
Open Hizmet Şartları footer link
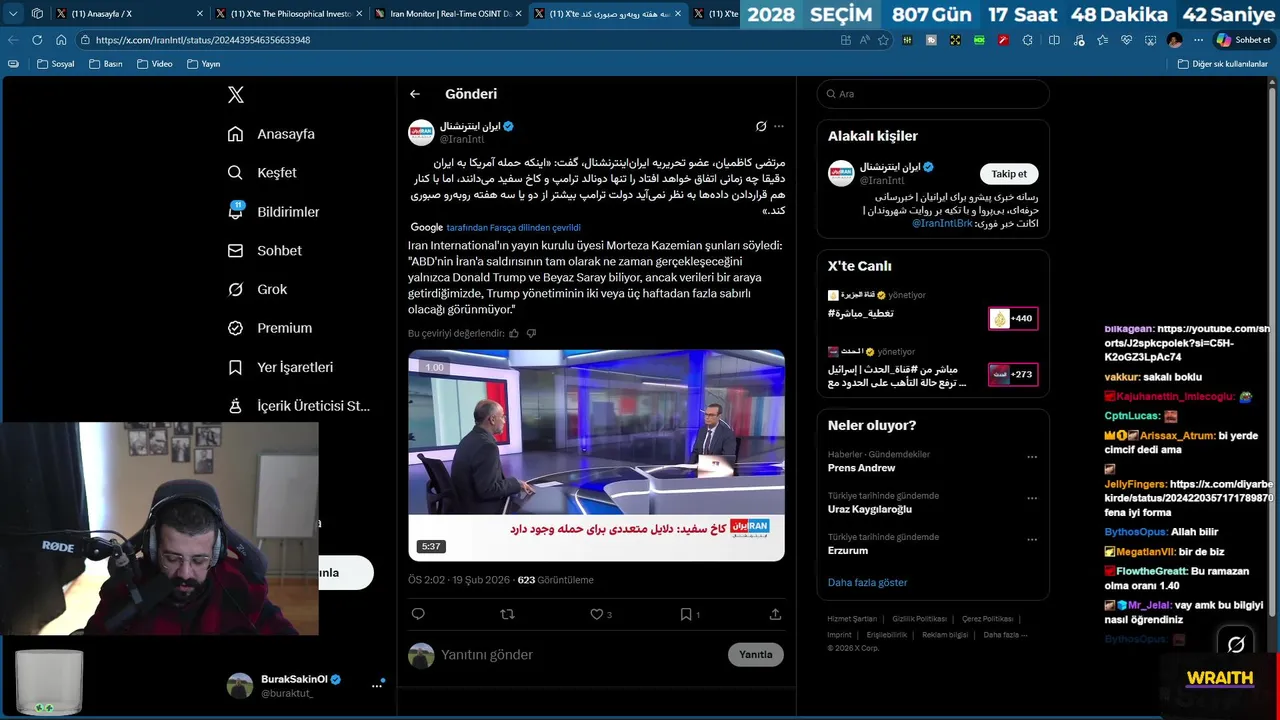tap(852, 619)
